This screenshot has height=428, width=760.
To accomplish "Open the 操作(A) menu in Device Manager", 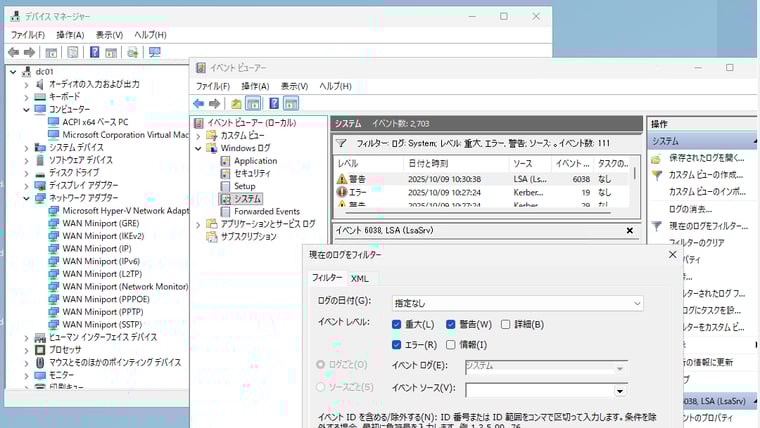I will click(x=70, y=34).
